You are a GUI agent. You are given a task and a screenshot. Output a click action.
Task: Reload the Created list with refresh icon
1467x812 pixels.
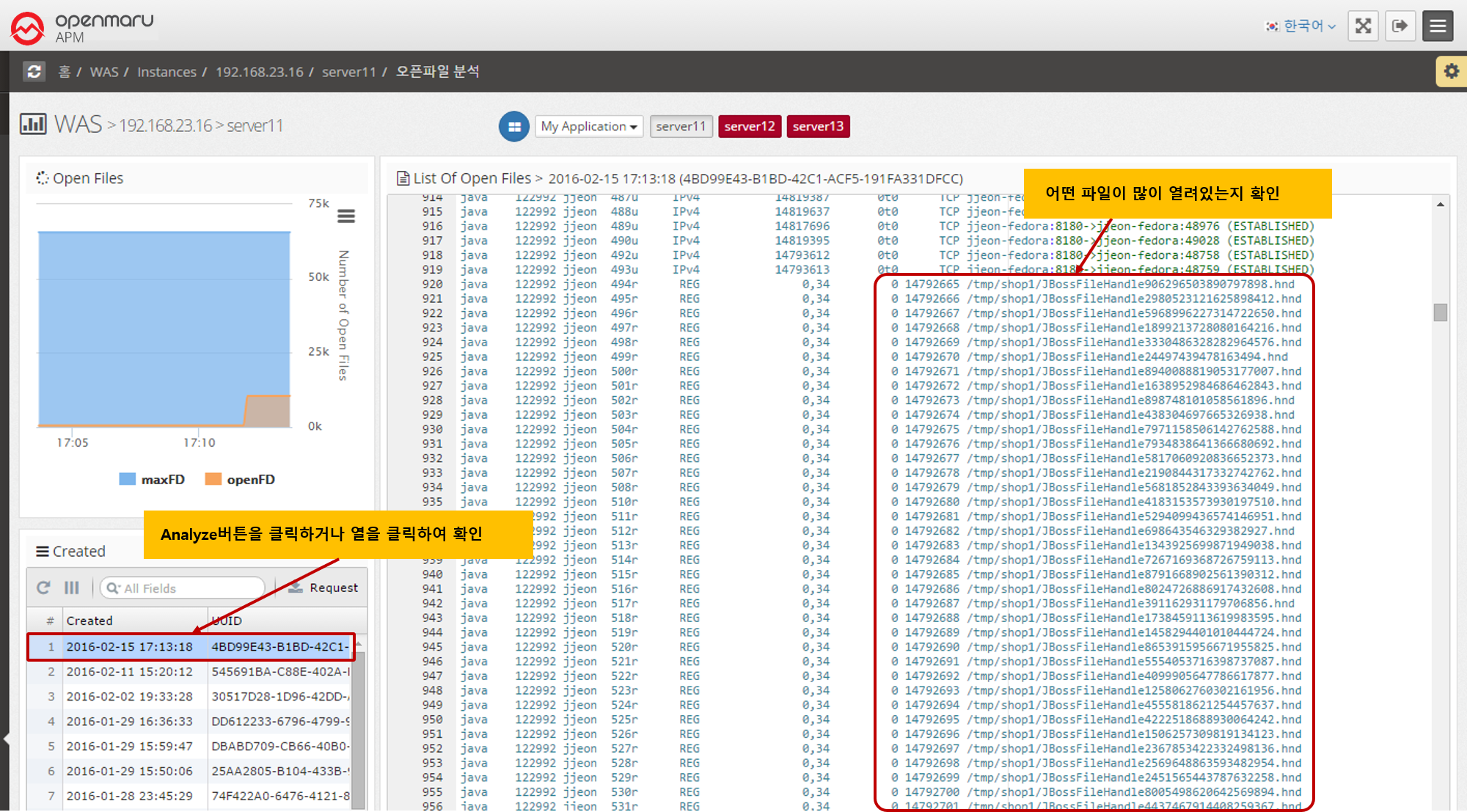click(x=43, y=588)
